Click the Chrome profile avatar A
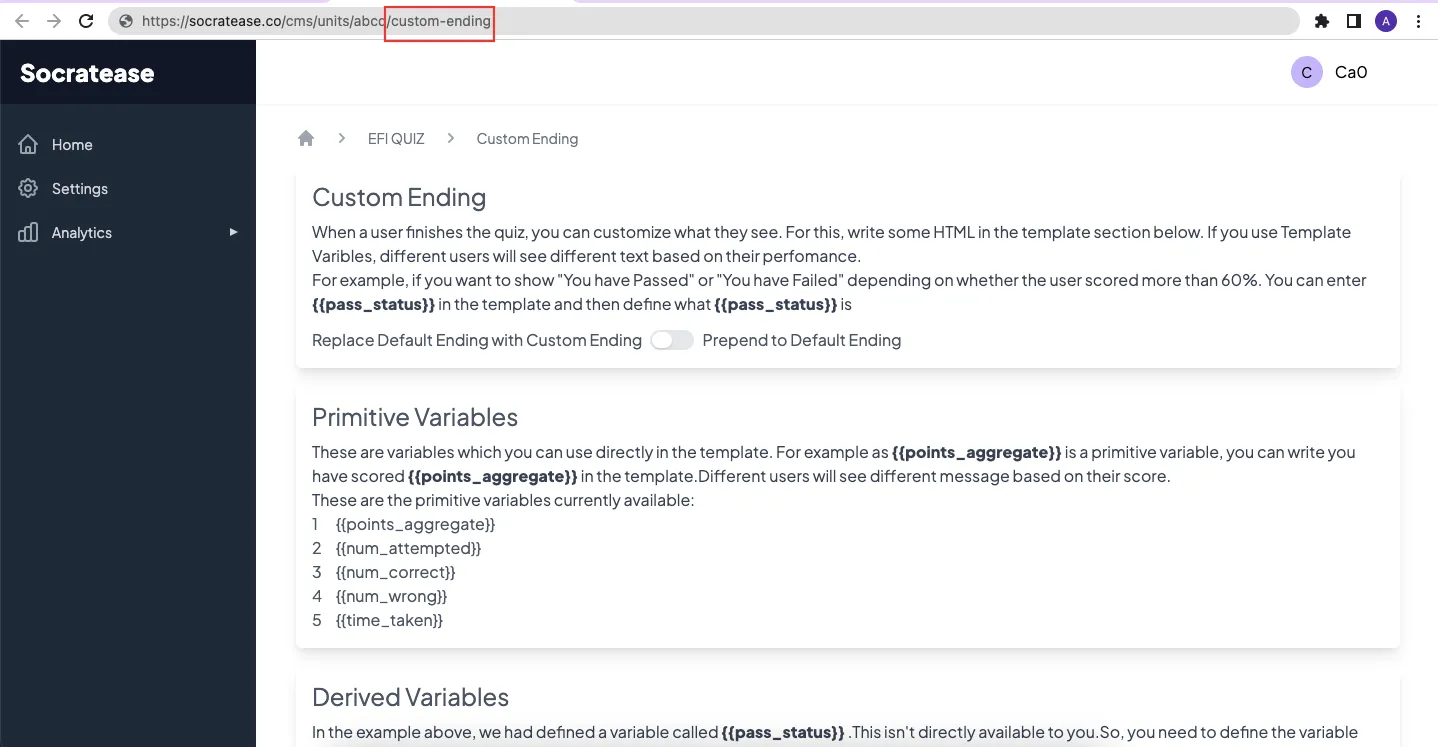The image size is (1438, 747). 1385,21
